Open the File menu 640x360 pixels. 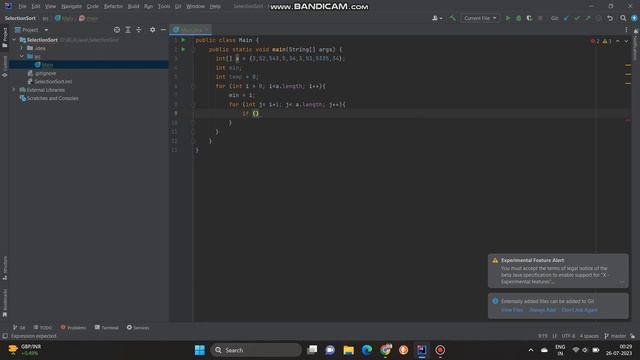(22, 7)
